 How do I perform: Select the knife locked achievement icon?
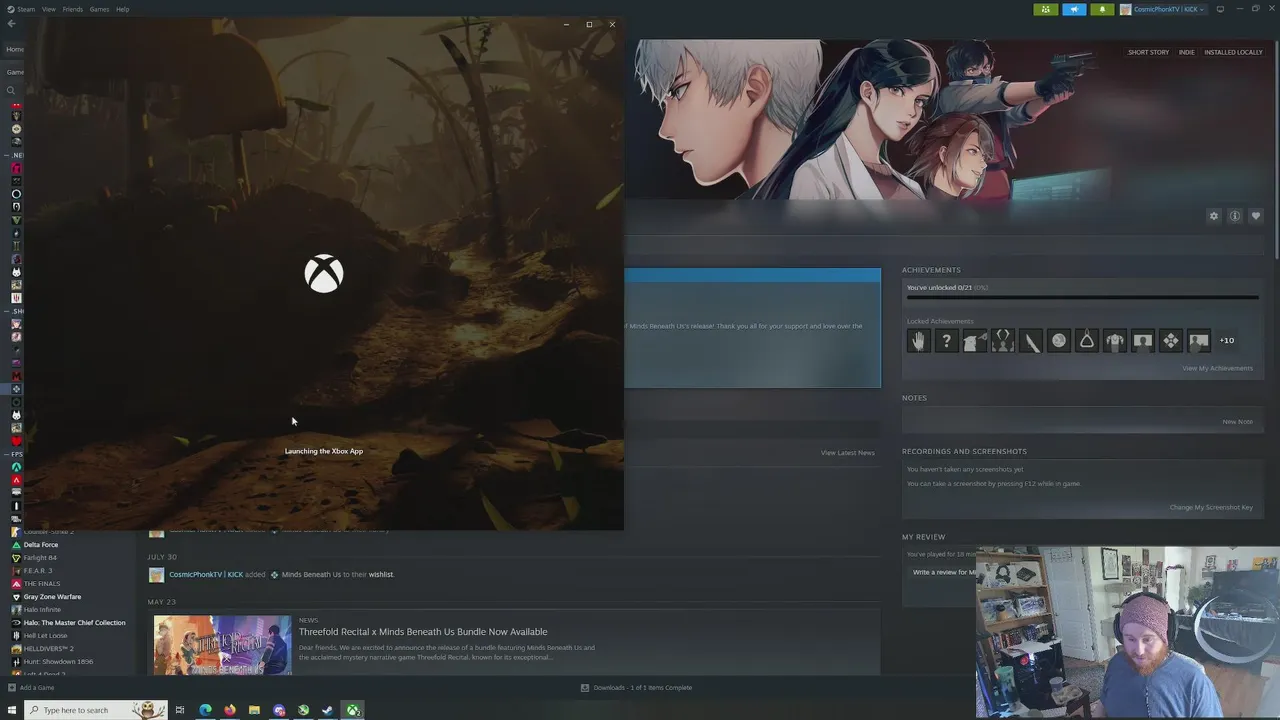tap(1030, 340)
